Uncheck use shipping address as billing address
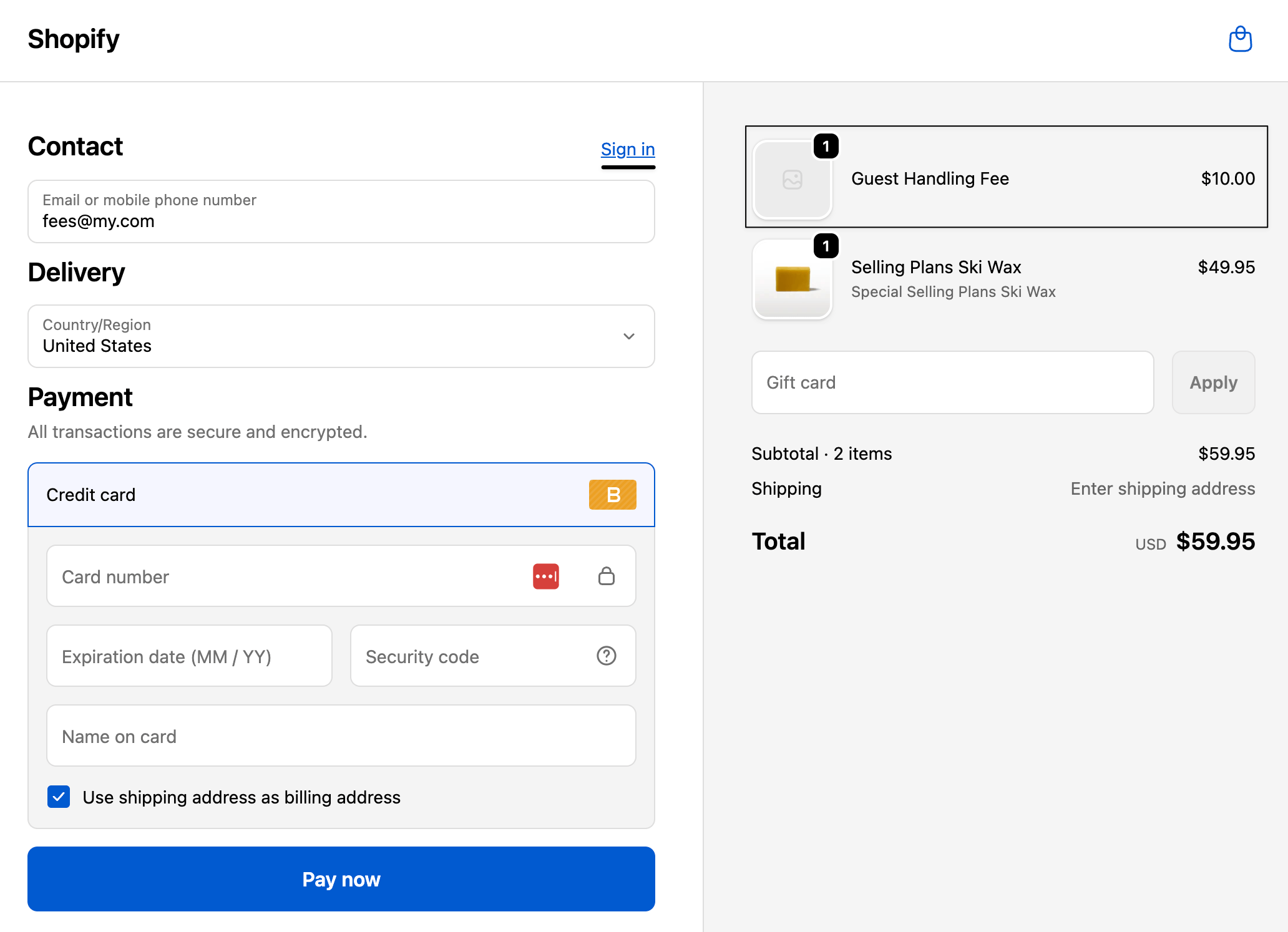The image size is (1288, 932). pos(59,797)
